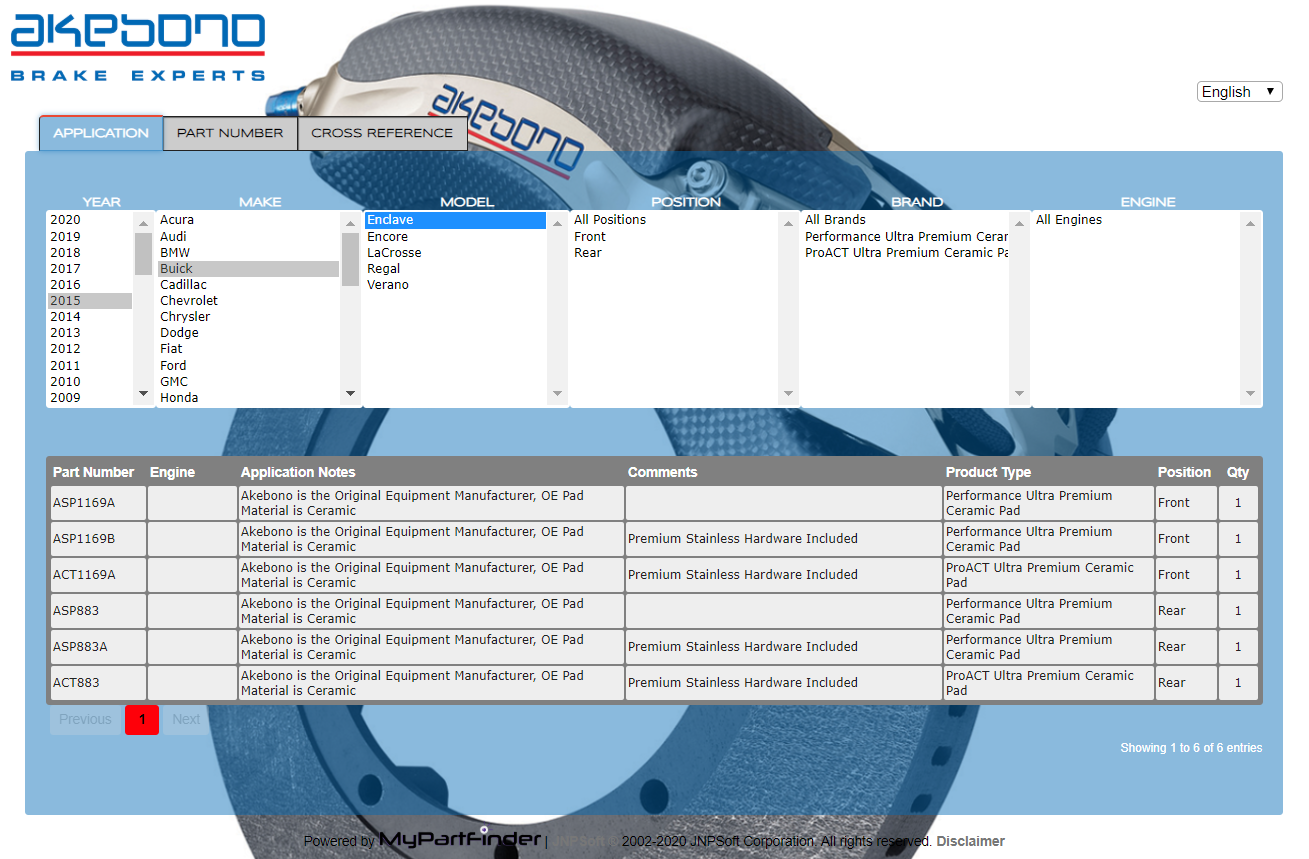Click the Akebono Brake Experts logo
This screenshot has height=859, width=1309.
click(138, 48)
